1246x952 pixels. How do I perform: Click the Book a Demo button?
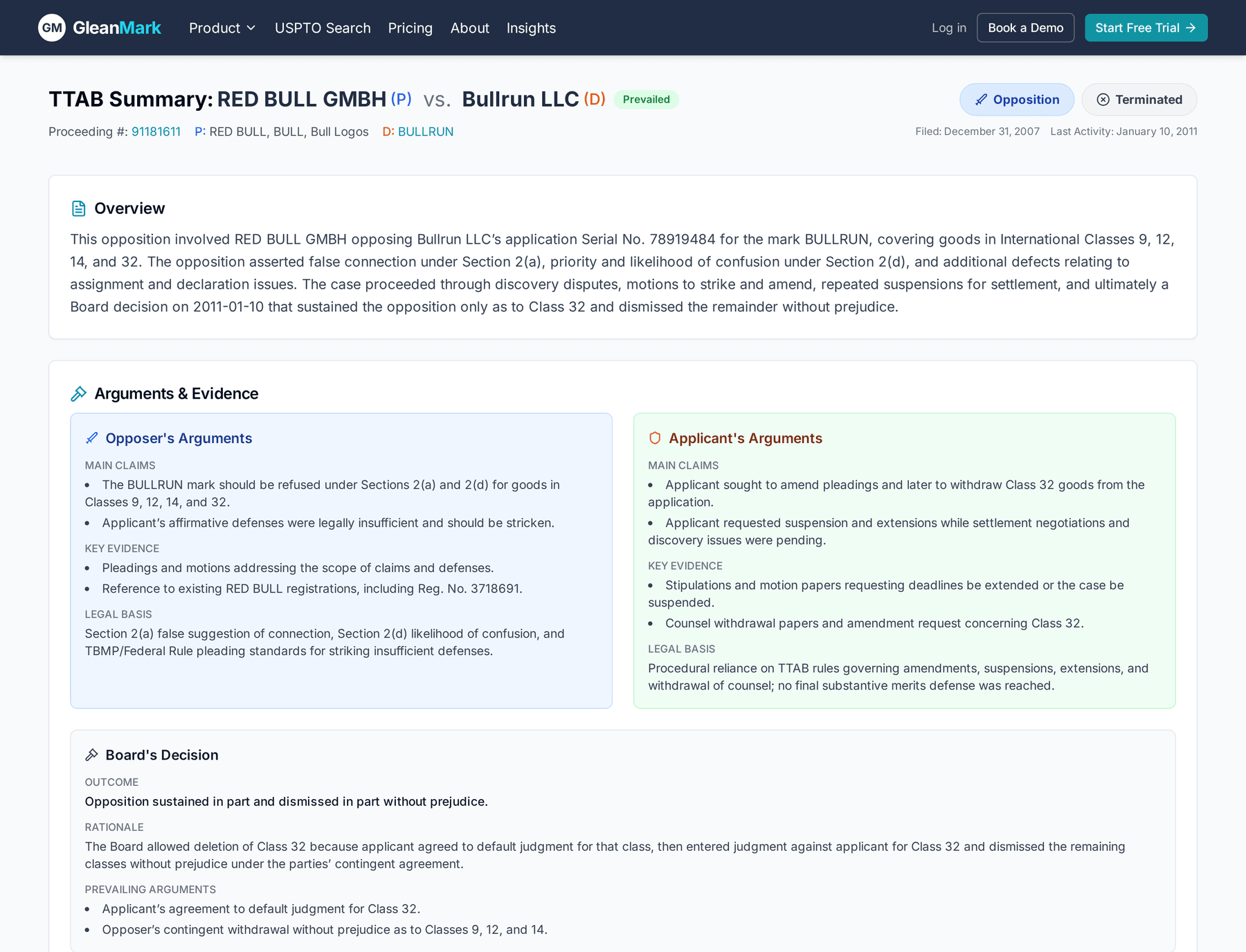(1026, 28)
